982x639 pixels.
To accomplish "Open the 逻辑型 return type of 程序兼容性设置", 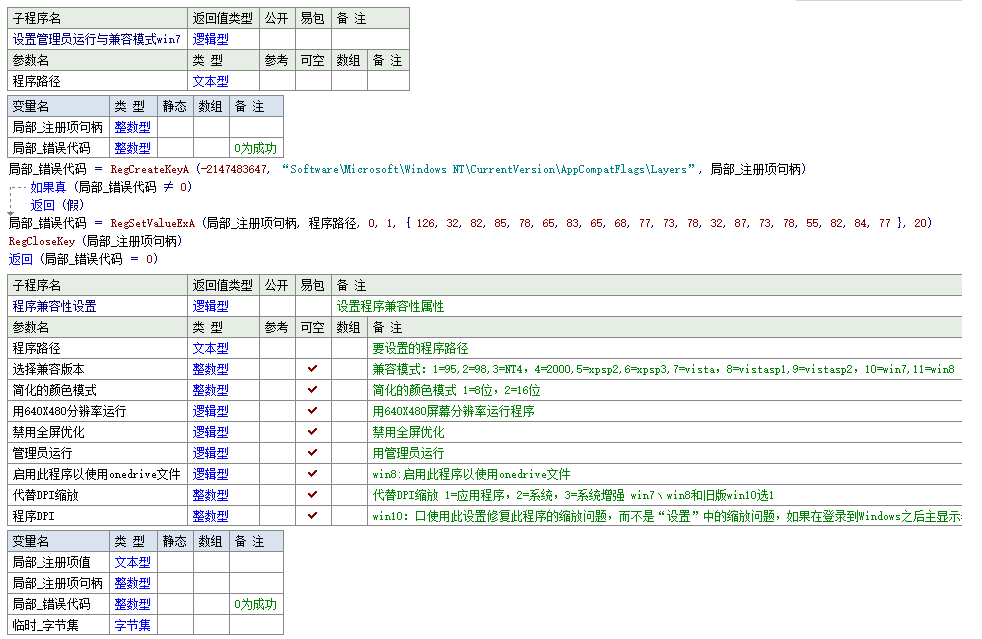I will coord(209,307).
